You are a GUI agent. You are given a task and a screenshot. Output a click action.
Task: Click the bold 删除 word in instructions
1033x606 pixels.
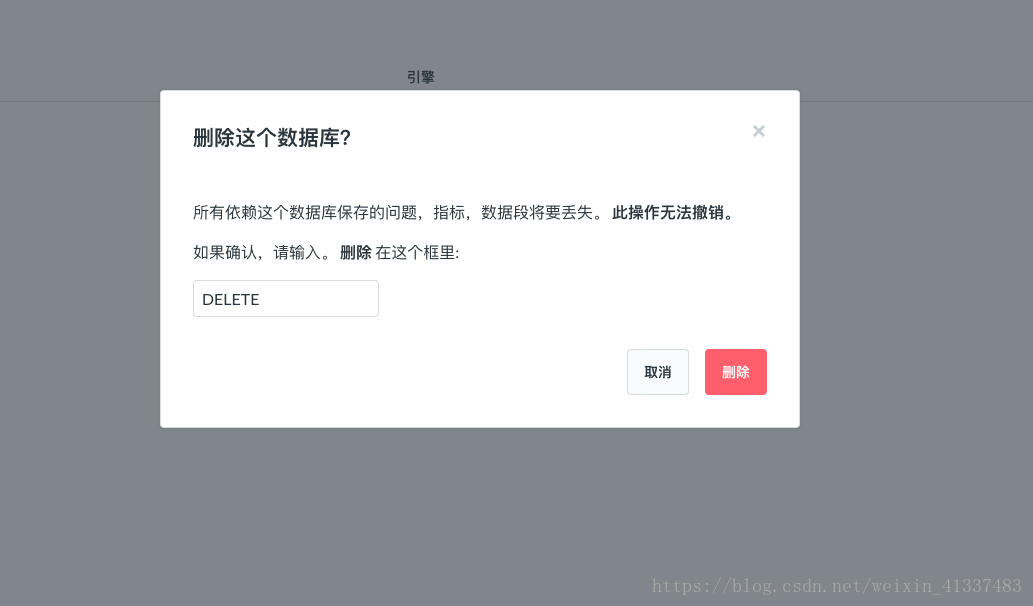(x=356, y=252)
